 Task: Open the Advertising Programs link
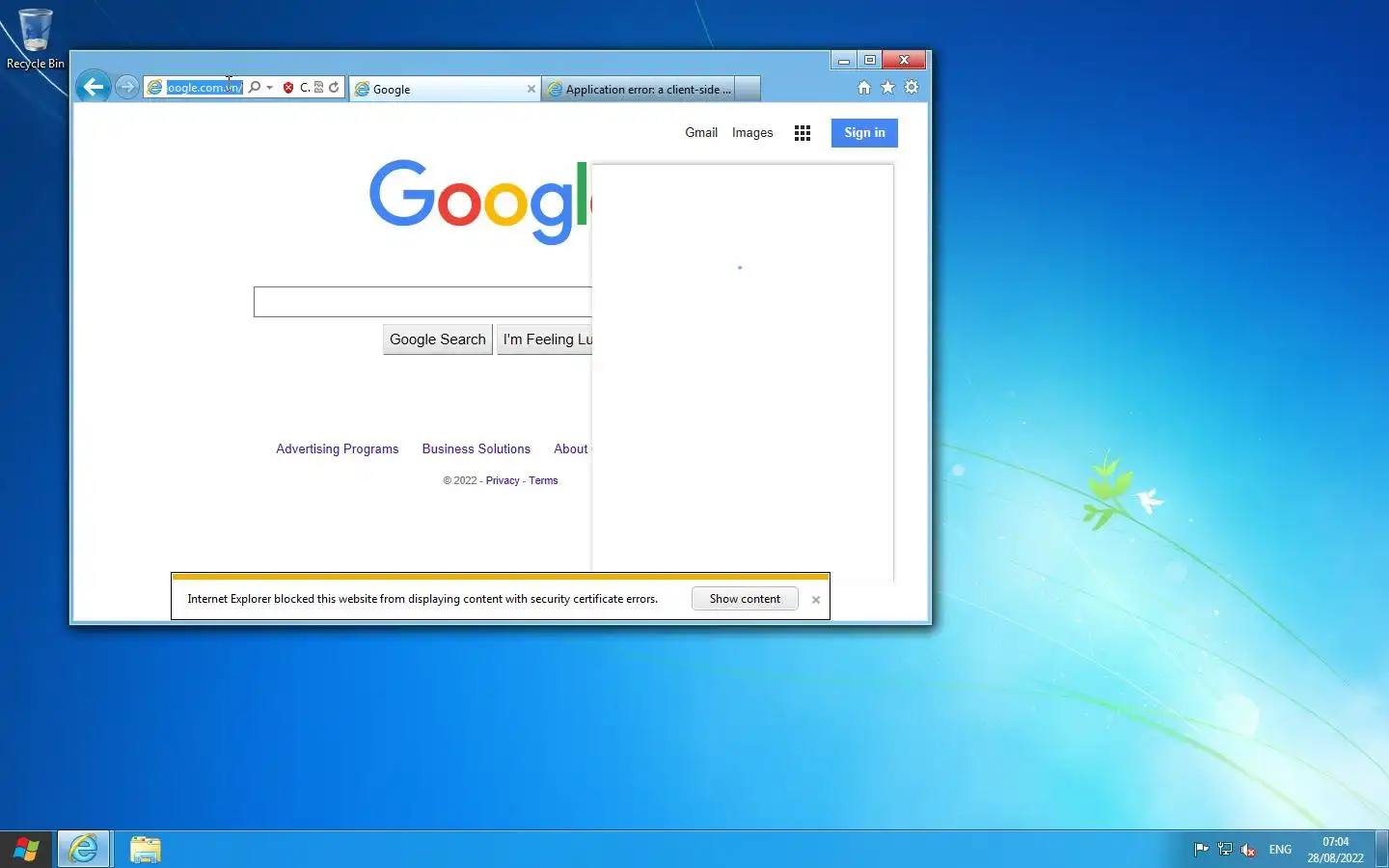point(338,449)
